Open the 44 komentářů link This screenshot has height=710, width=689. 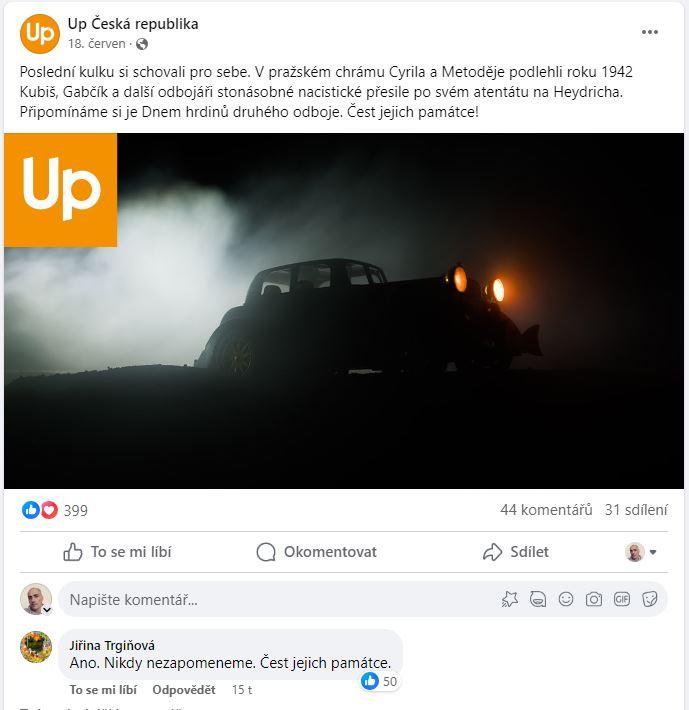[x=546, y=510]
